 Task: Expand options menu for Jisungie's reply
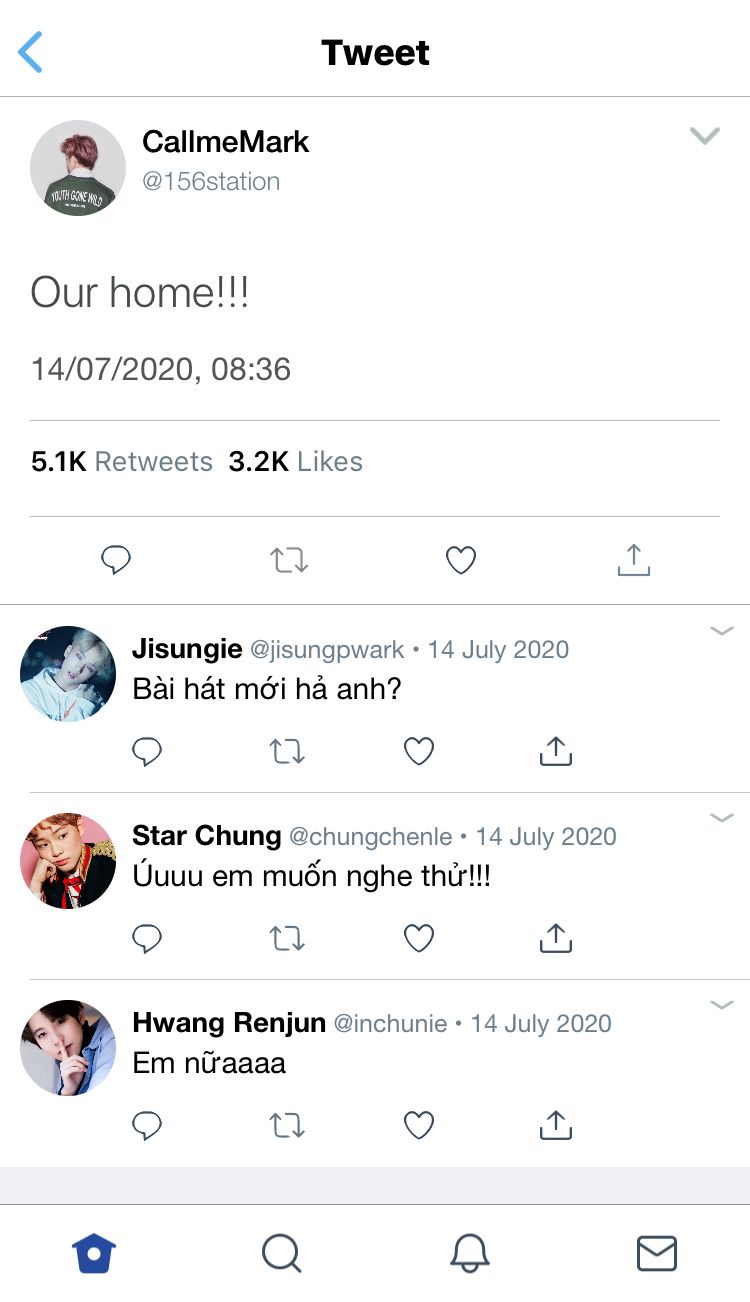pyautogui.click(x=721, y=630)
